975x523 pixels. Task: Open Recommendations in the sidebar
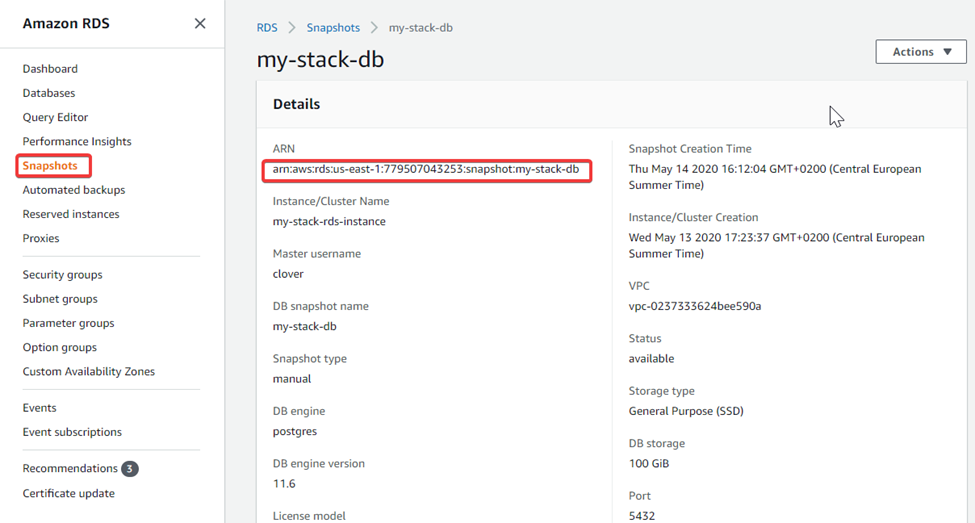click(x=70, y=468)
